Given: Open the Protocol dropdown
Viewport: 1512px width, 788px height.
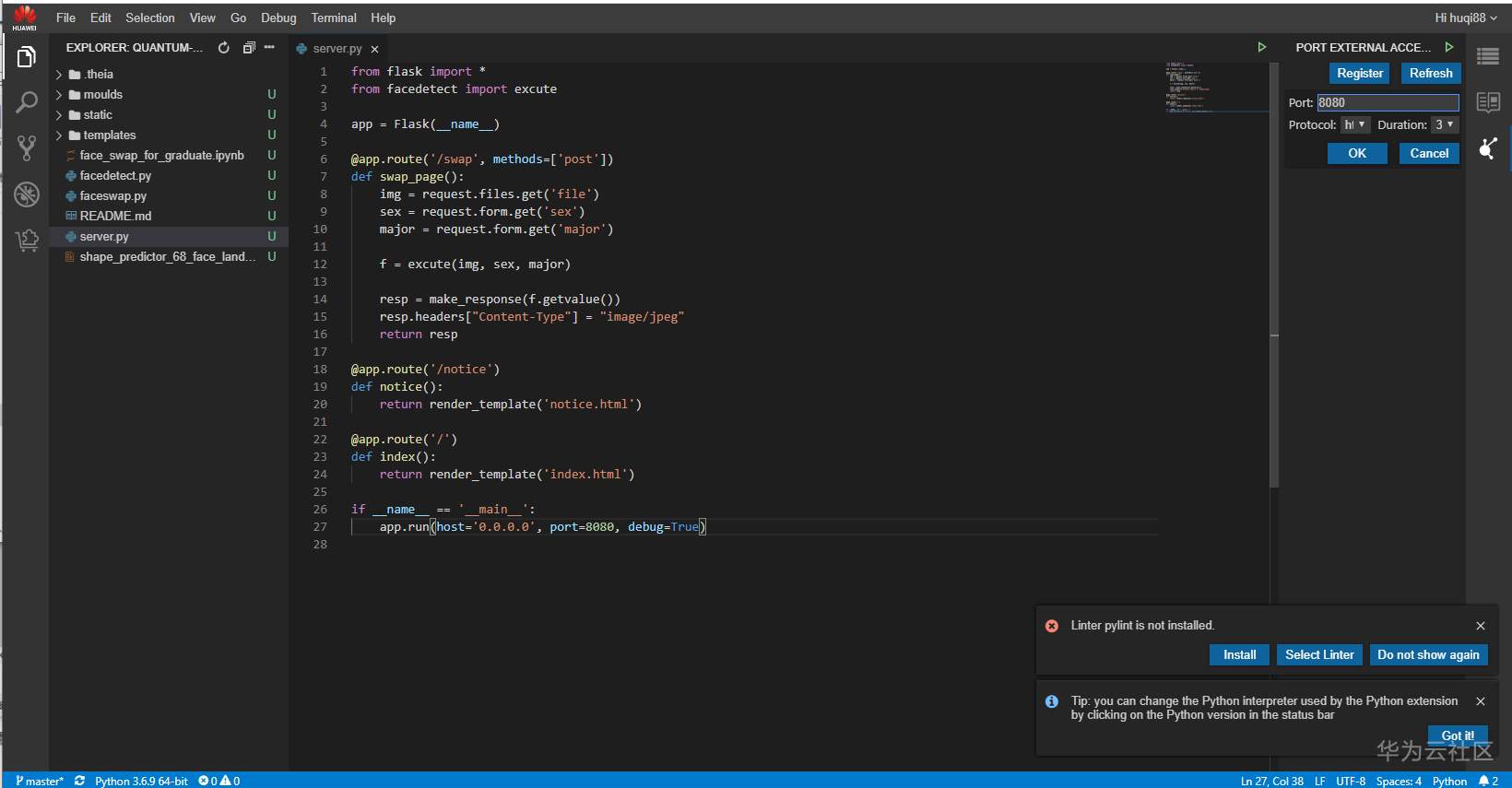Looking at the screenshot, I should [x=1354, y=124].
